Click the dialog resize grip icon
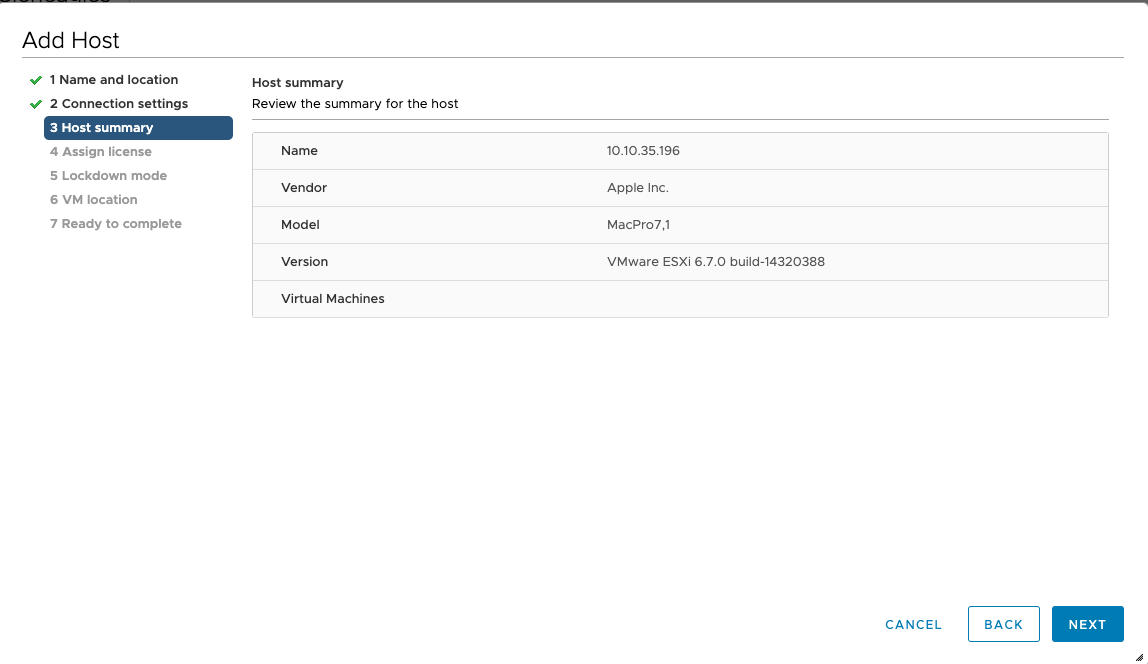 tap(1139, 657)
